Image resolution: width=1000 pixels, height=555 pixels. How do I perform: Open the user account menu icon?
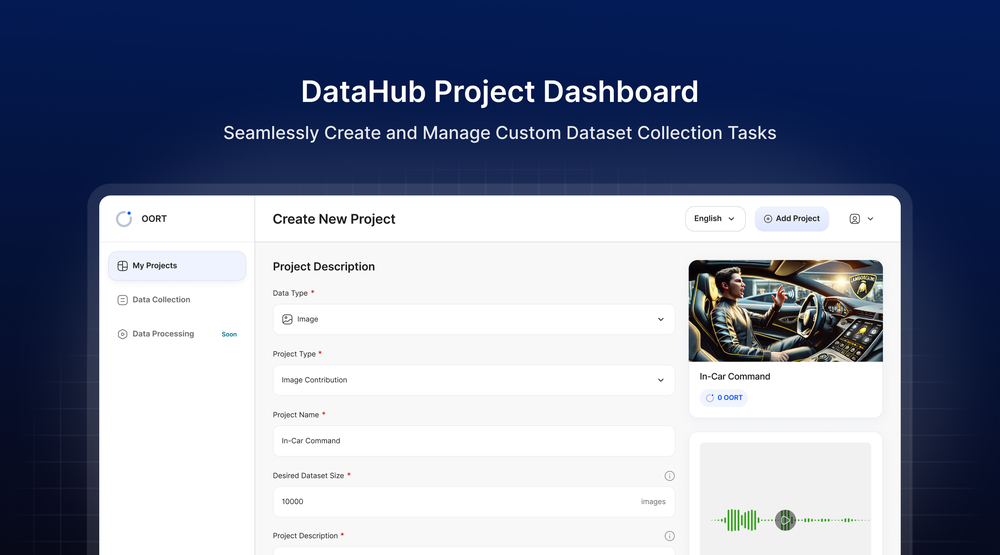tap(855, 219)
